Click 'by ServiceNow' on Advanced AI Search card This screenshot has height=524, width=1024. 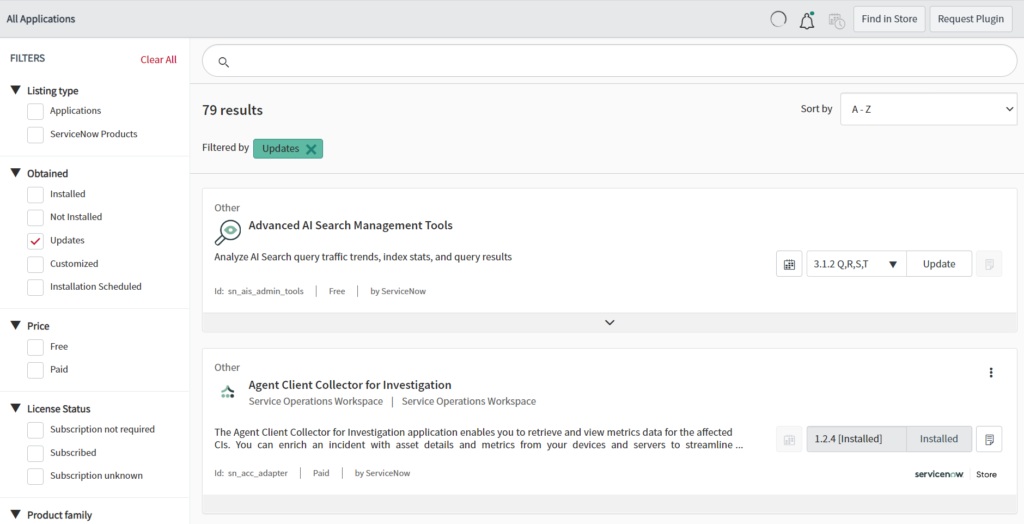(x=398, y=291)
